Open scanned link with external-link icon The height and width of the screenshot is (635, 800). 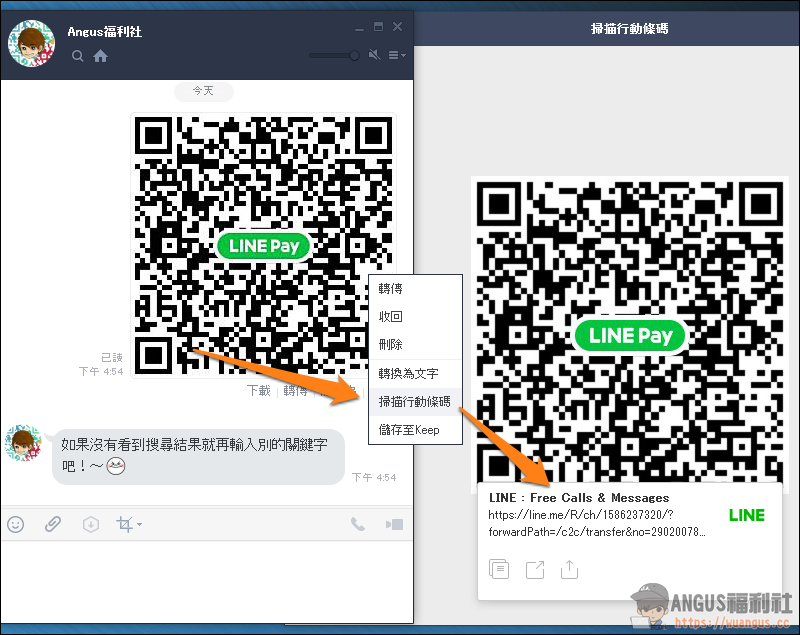click(535, 569)
